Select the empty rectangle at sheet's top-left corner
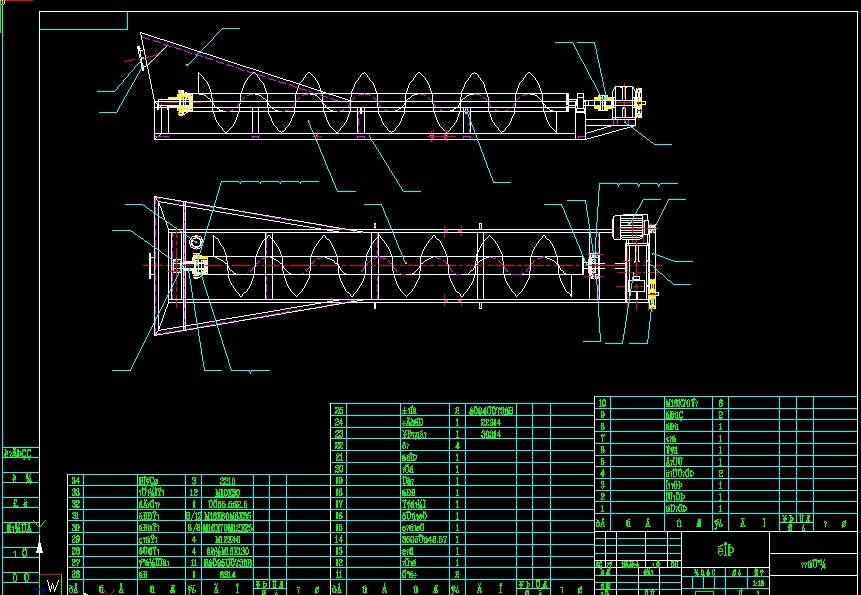This screenshot has height=595, width=861. [83, 20]
